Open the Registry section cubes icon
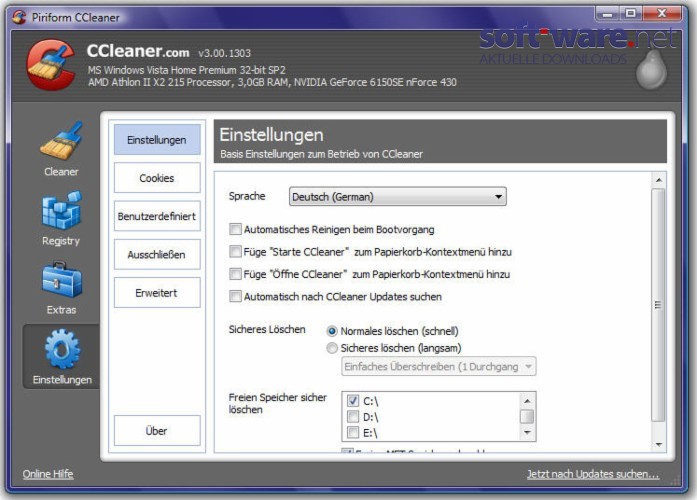The image size is (697, 500). click(61, 210)
